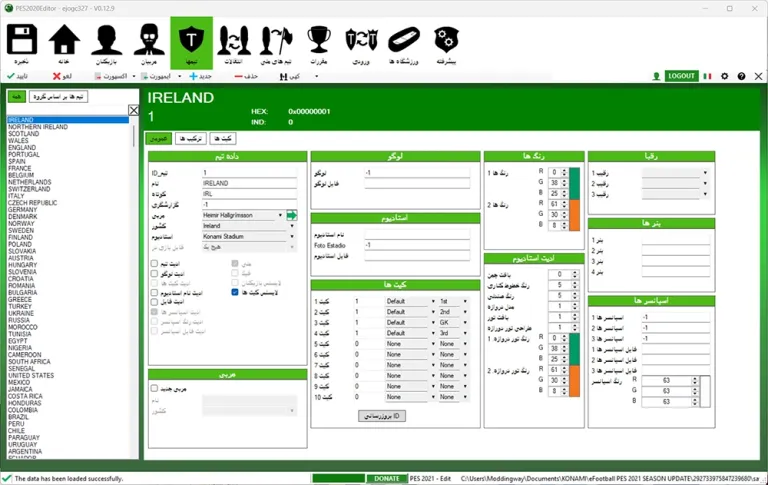The width and height of the screenshot is (768, 485).
Task: Enable the Edit Team checkbox (ادیت تیم)
Action: [154, 264]
